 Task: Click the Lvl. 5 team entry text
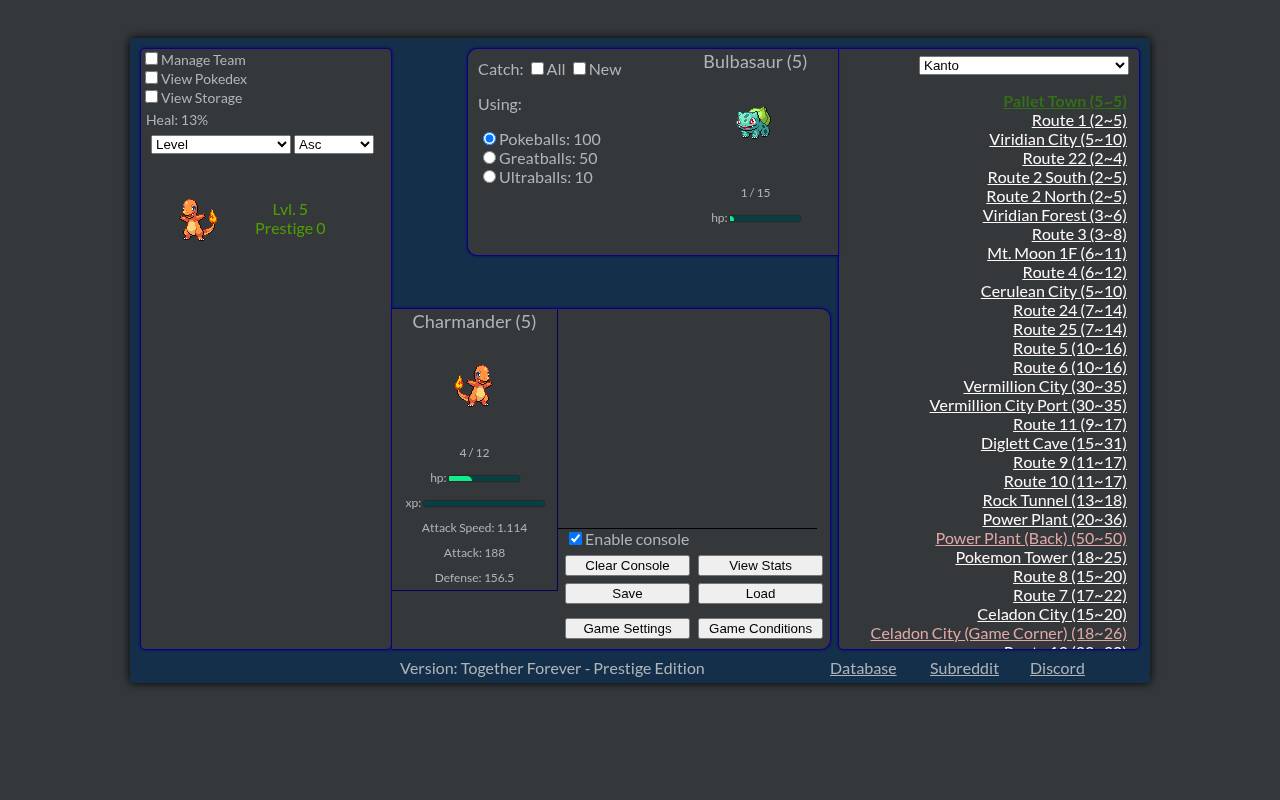tap(290, 209)
